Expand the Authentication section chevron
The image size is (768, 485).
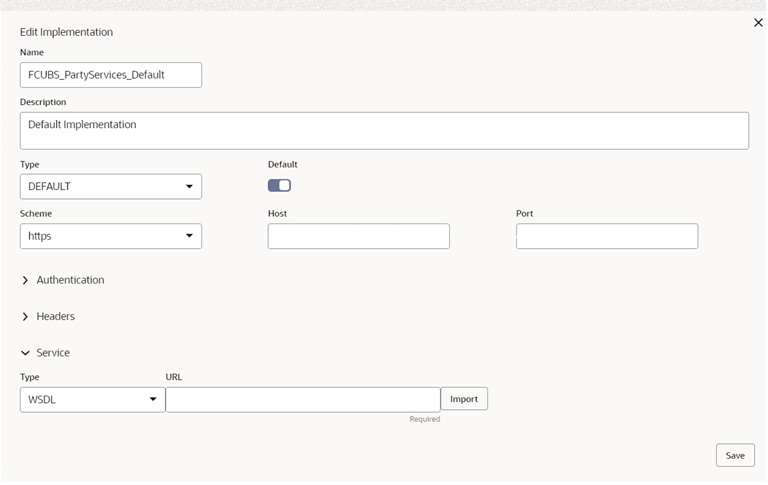coord(25,280)
